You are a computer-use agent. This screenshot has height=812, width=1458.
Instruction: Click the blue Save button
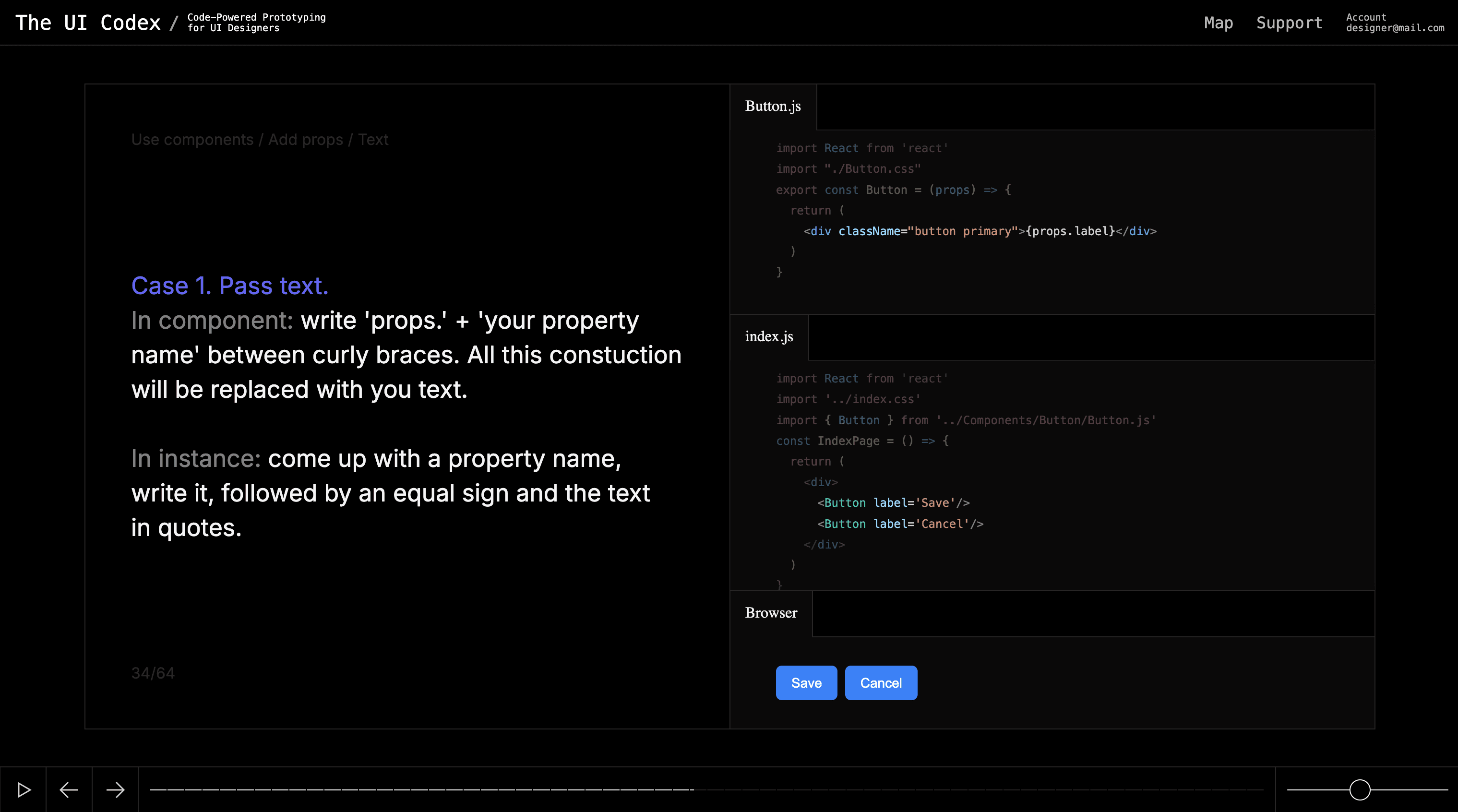806,683
